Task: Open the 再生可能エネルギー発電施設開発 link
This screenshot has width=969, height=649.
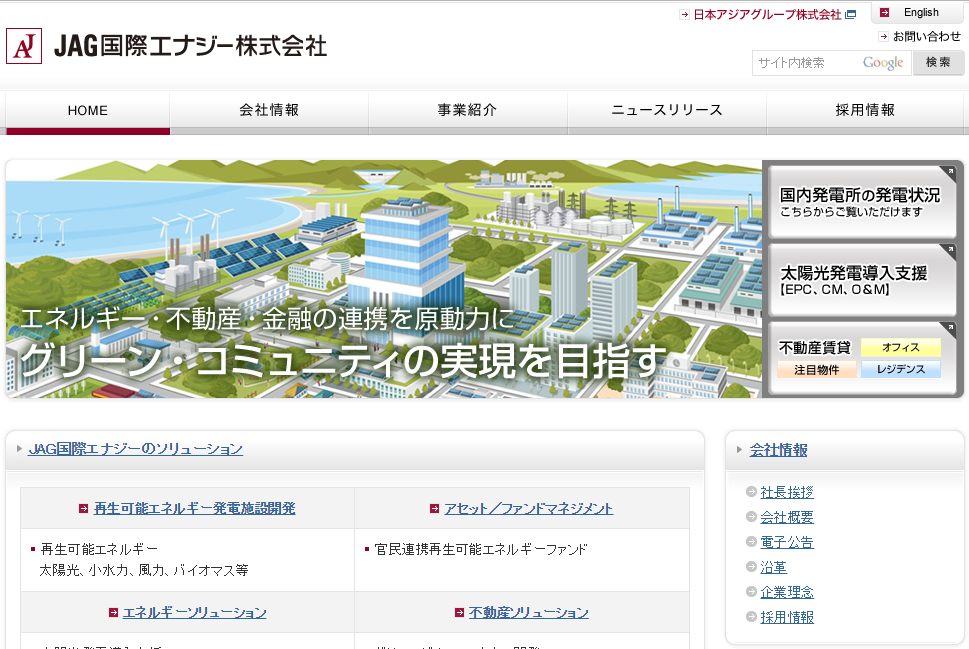Action: (195, 509)
